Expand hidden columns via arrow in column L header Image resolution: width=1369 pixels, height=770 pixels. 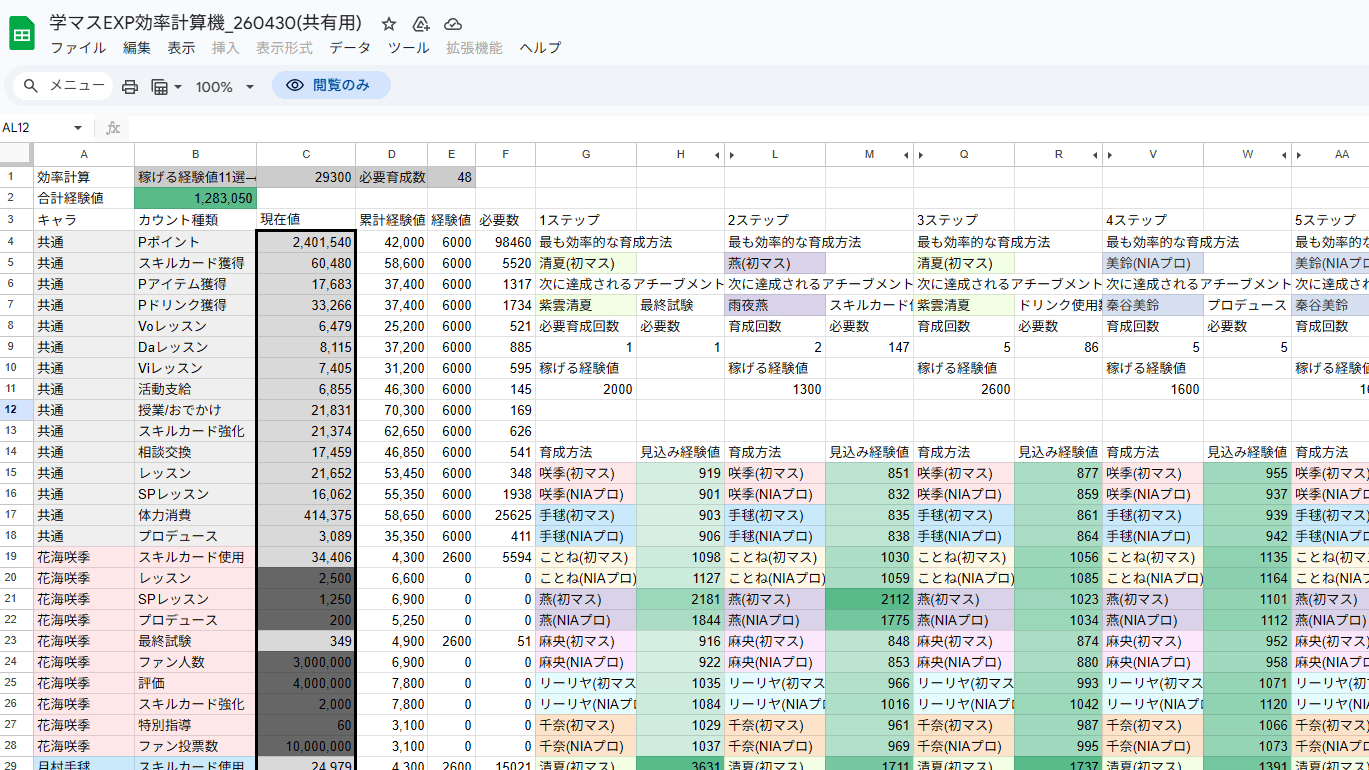(732, 155)
